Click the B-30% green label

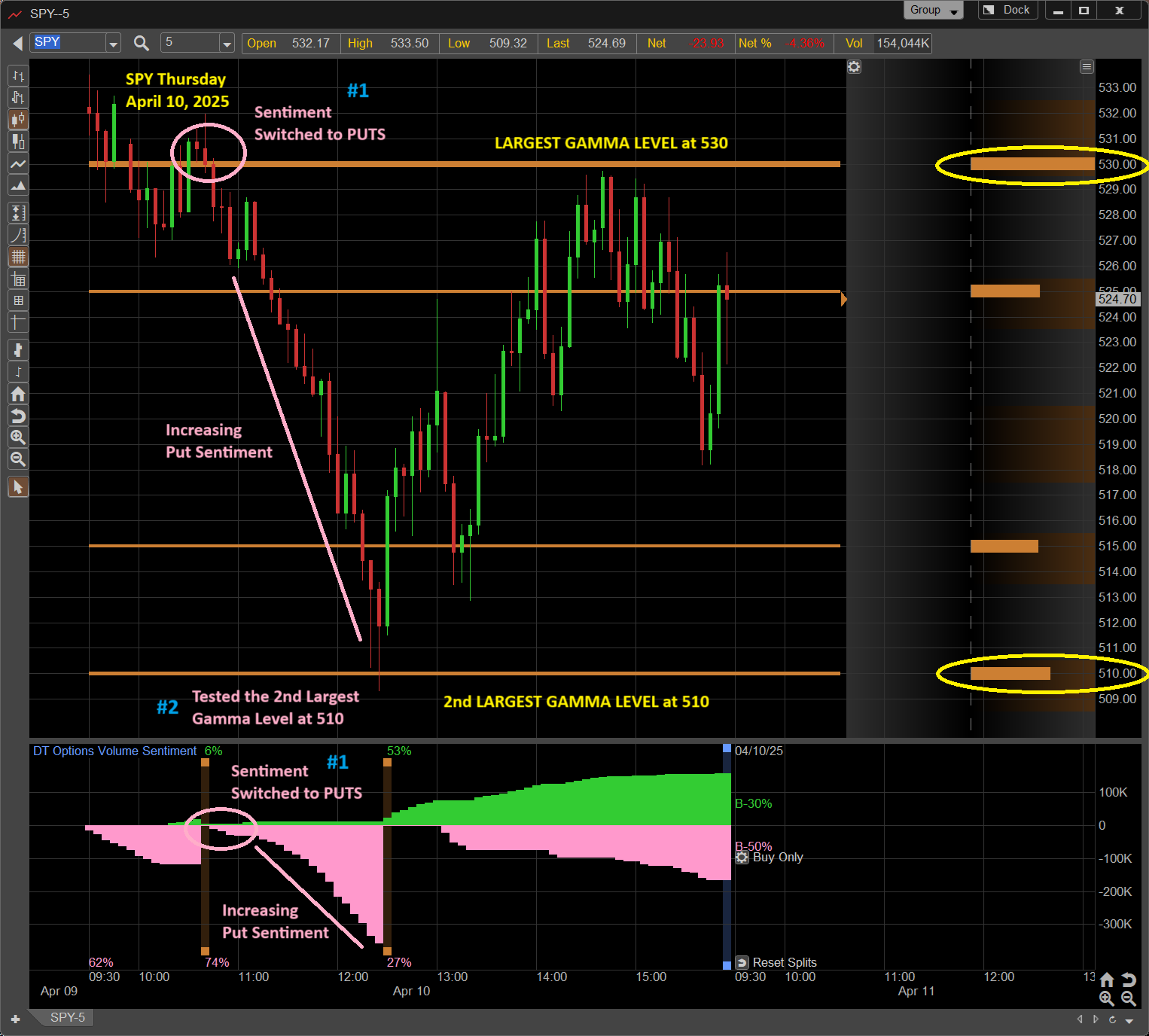tap(753, 803)
